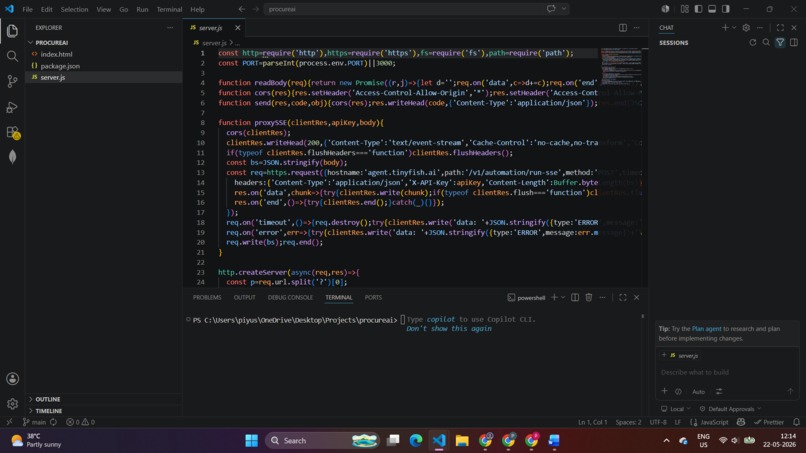Close the terminal panel
Viewport: 806px width, 453px height.
pos(636,297)
